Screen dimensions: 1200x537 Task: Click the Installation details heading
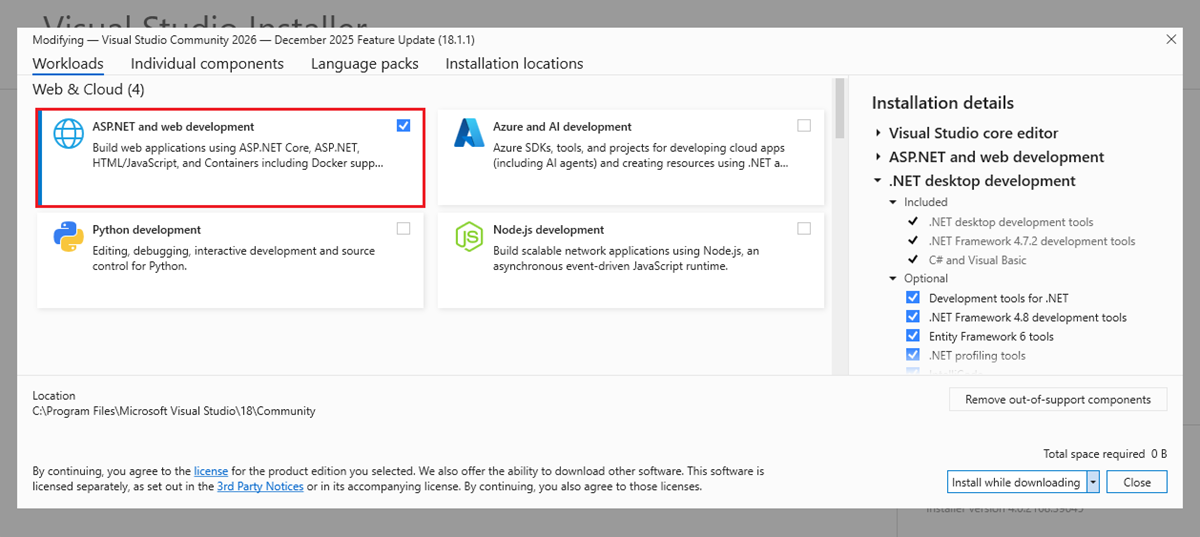pos(943,103)
